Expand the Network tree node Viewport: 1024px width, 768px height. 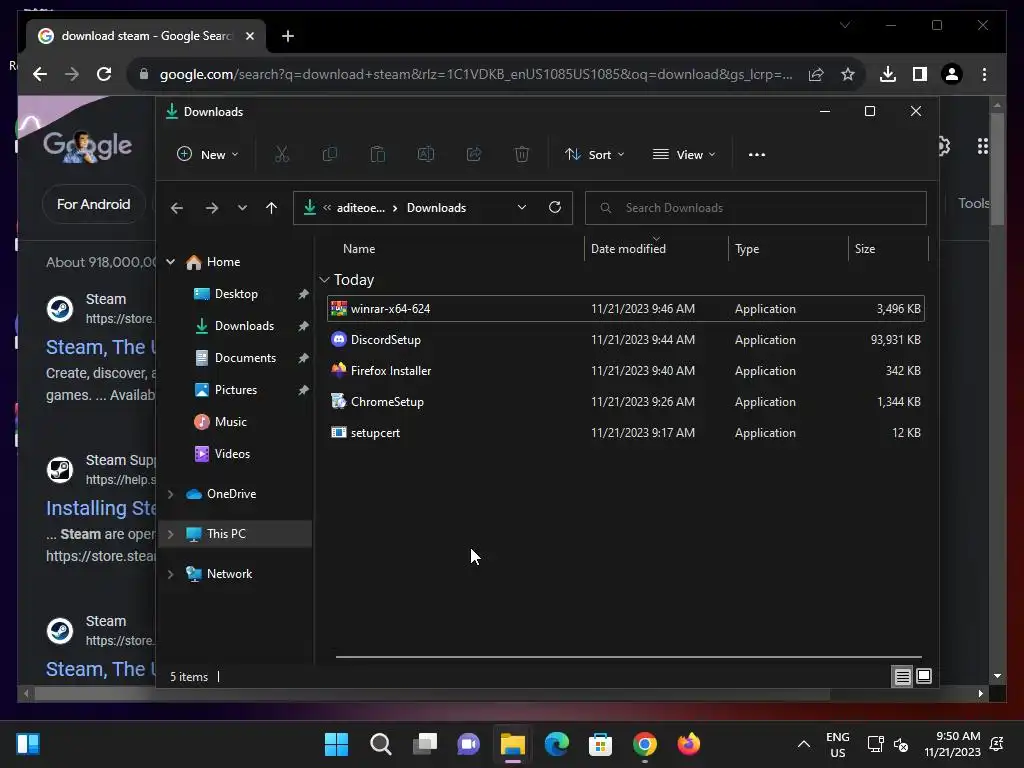click(170, 574)
